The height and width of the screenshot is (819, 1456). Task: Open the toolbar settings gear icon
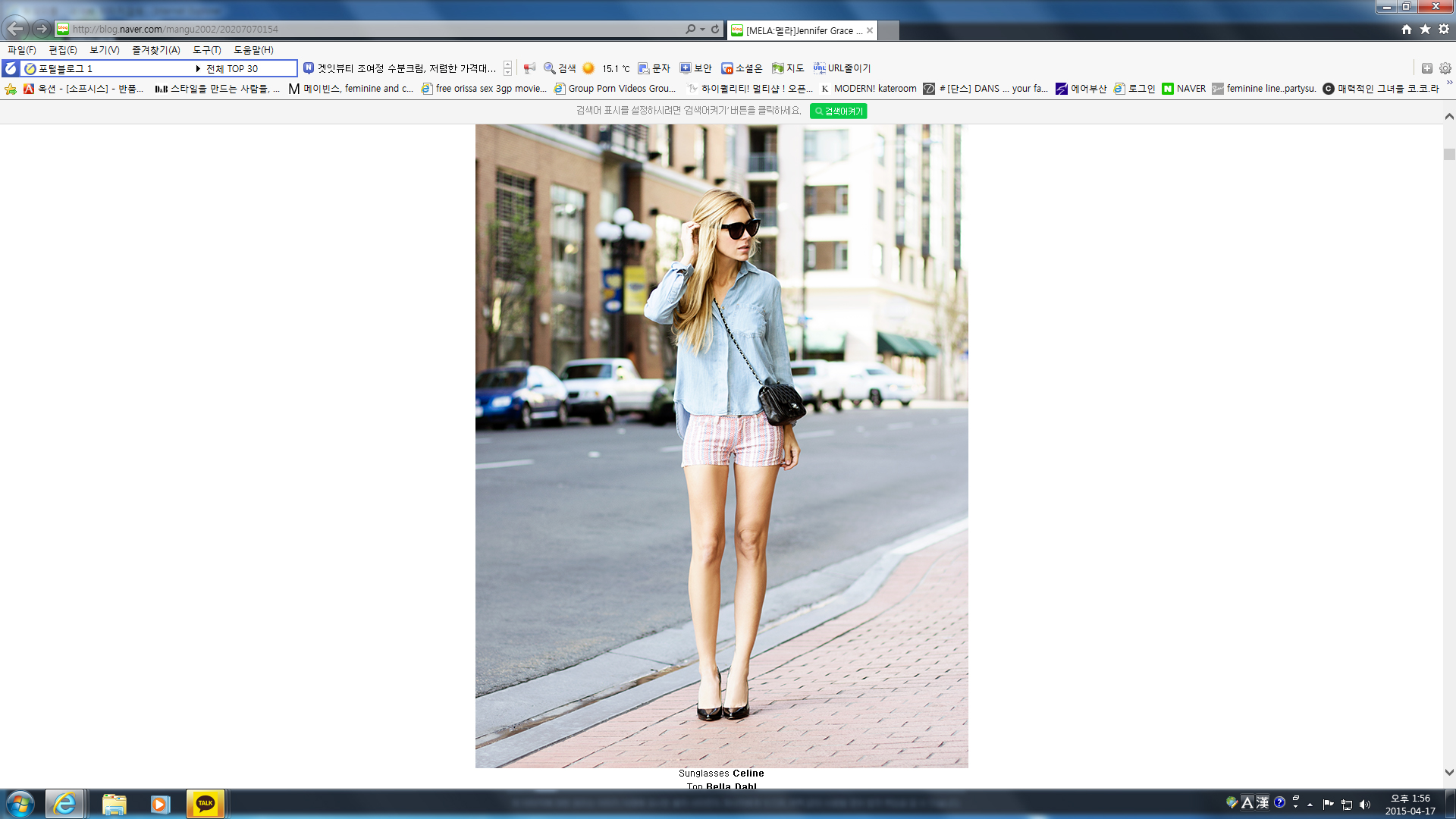(x=1445, y=68)
